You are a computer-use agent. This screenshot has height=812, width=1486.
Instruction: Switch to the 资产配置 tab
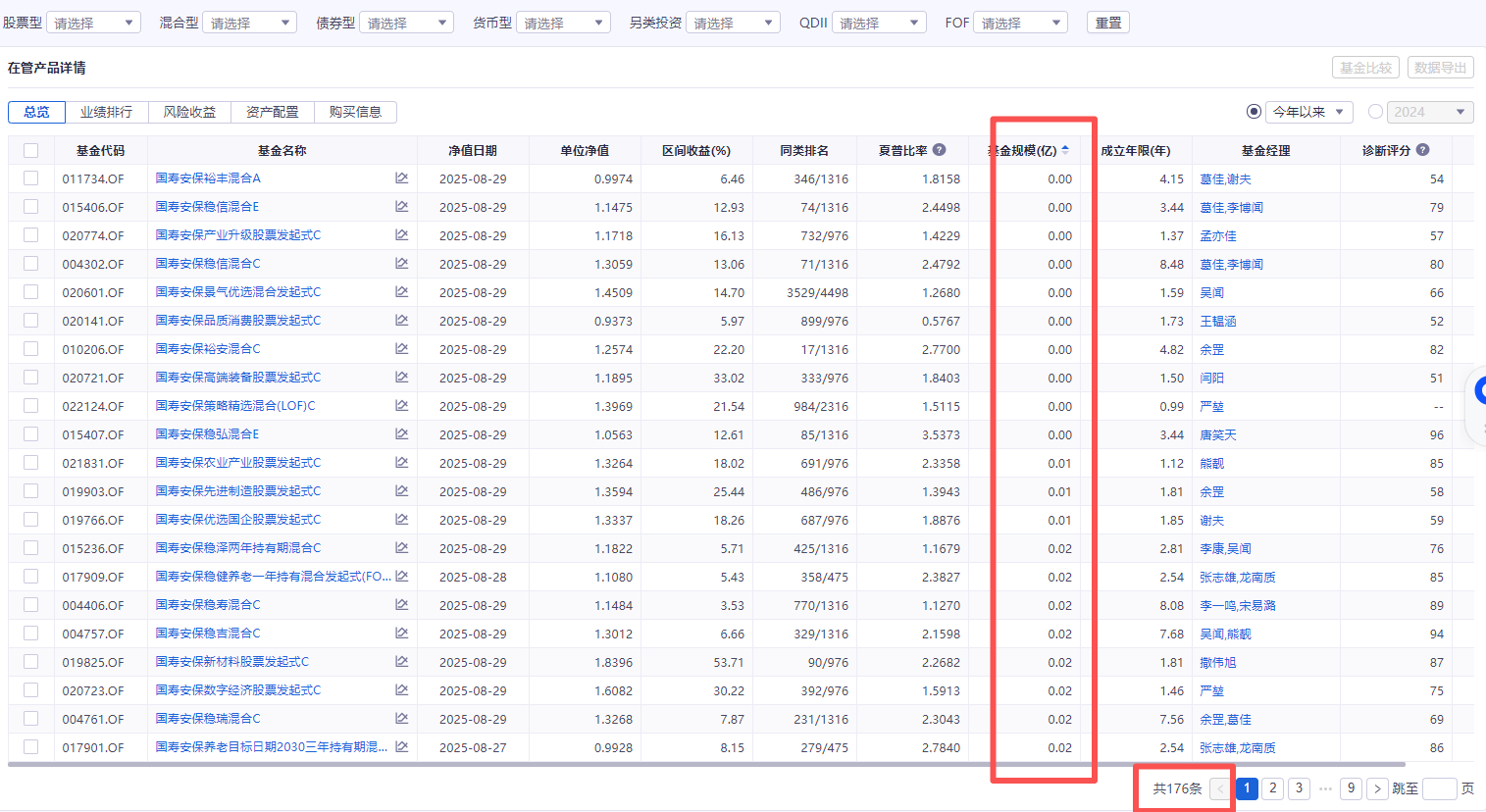point(272,112)
